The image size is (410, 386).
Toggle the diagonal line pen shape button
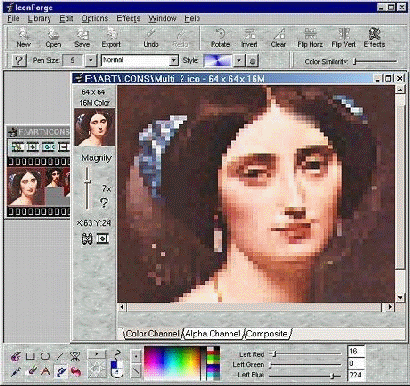pos(136,370)
